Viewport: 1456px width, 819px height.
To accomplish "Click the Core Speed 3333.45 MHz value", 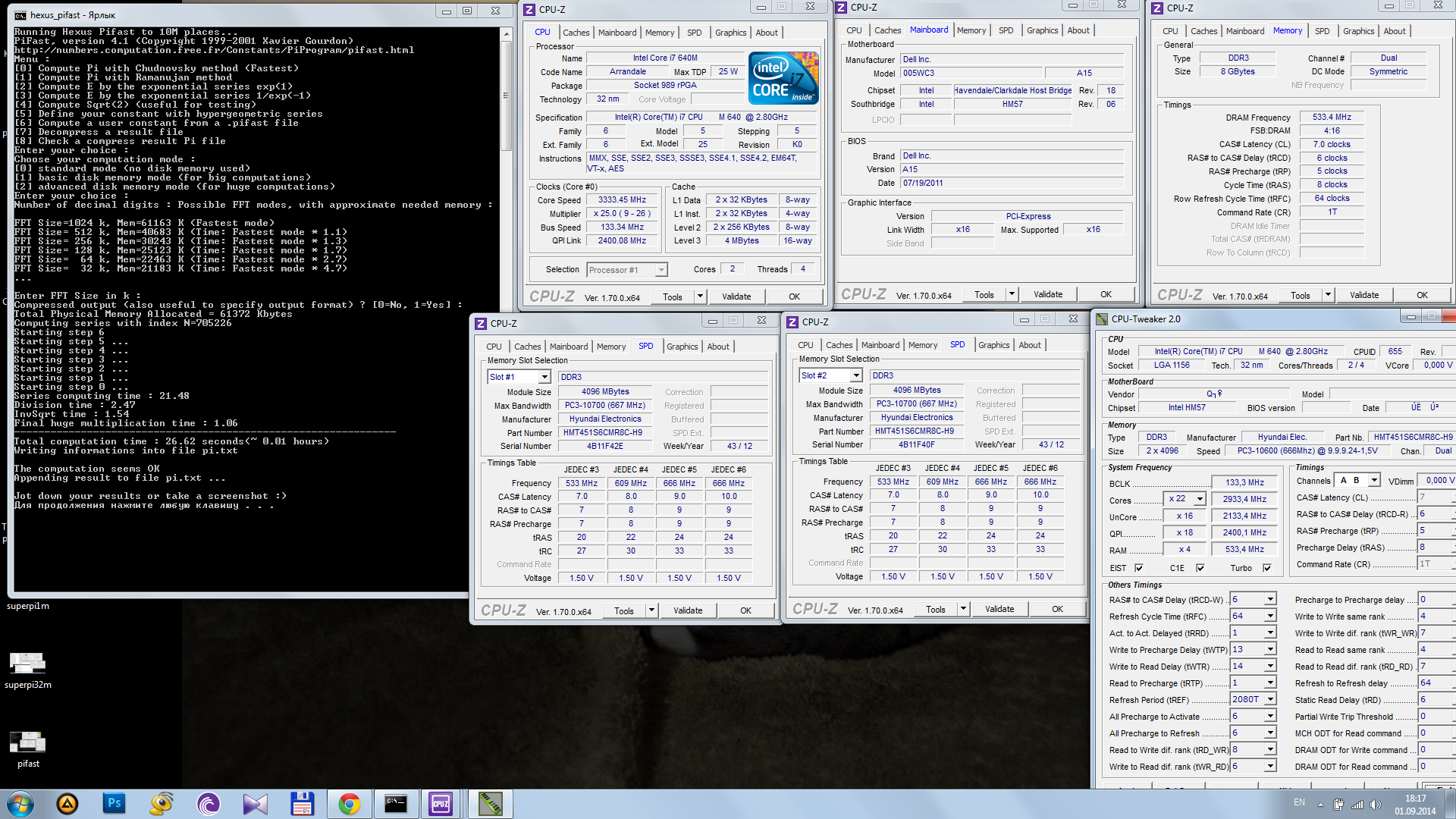I will click(622, 200).
